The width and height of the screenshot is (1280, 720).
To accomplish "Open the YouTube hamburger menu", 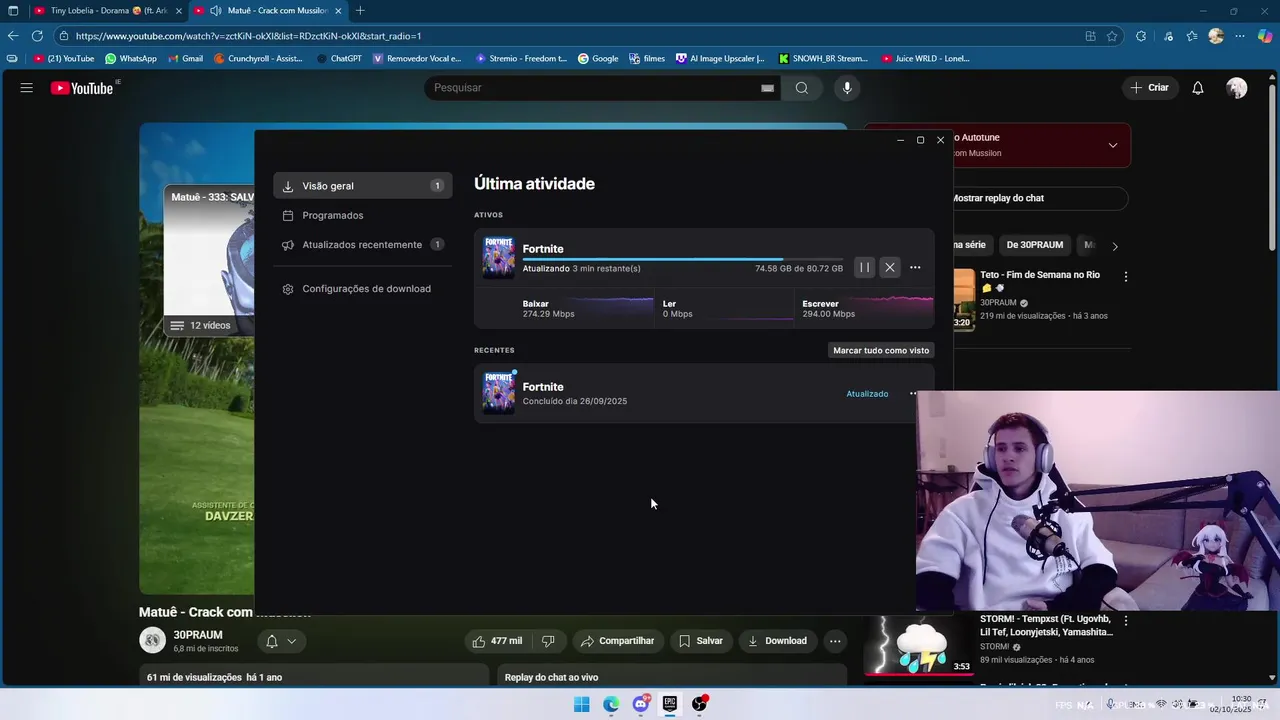I will [x=27, y=88].
